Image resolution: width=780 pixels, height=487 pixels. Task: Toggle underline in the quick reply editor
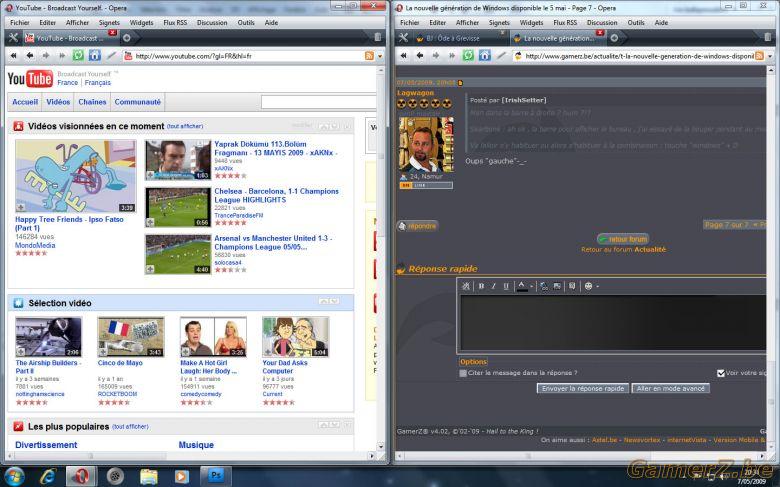coord(506,286)
